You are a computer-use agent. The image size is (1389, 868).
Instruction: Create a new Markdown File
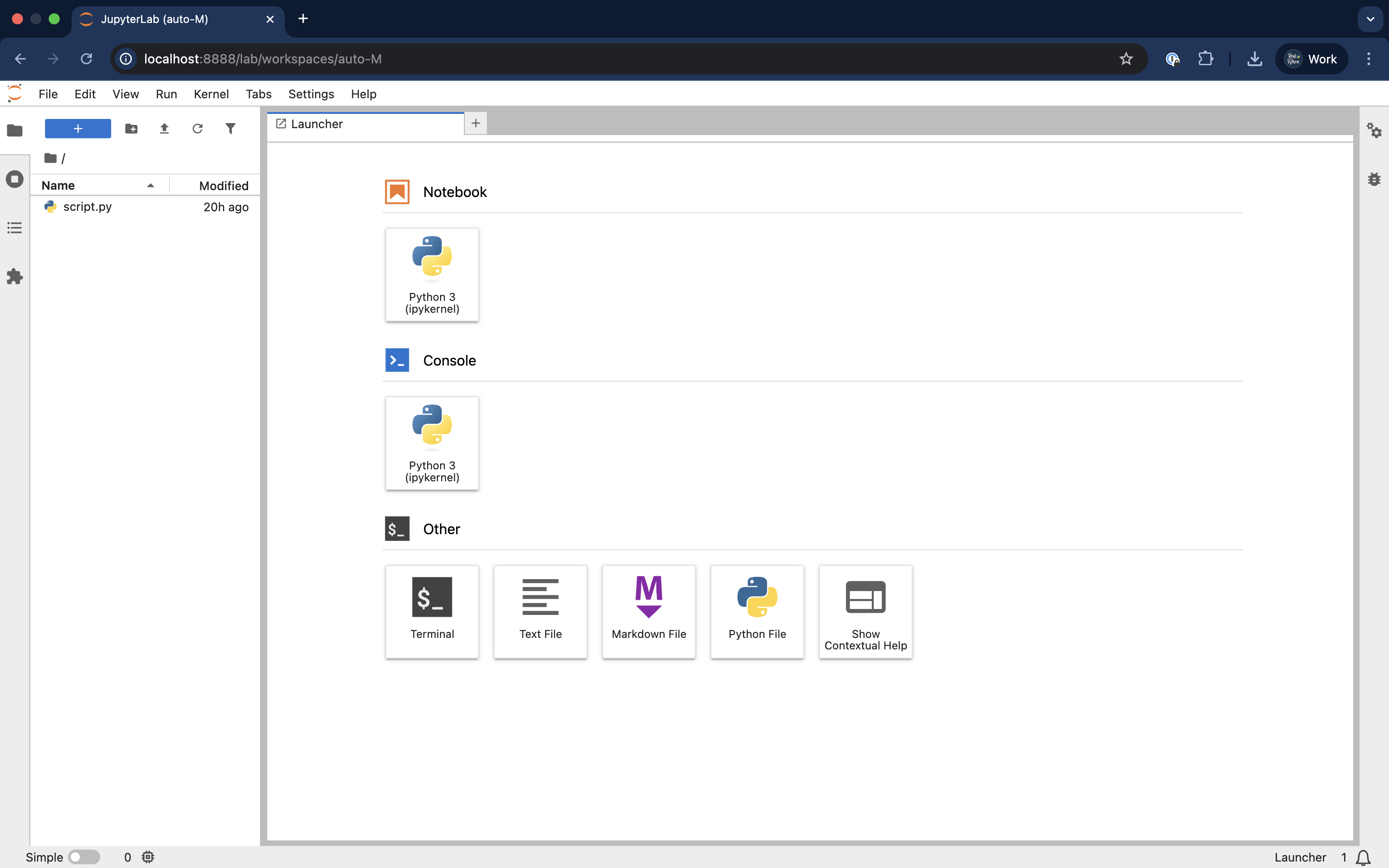649,612
